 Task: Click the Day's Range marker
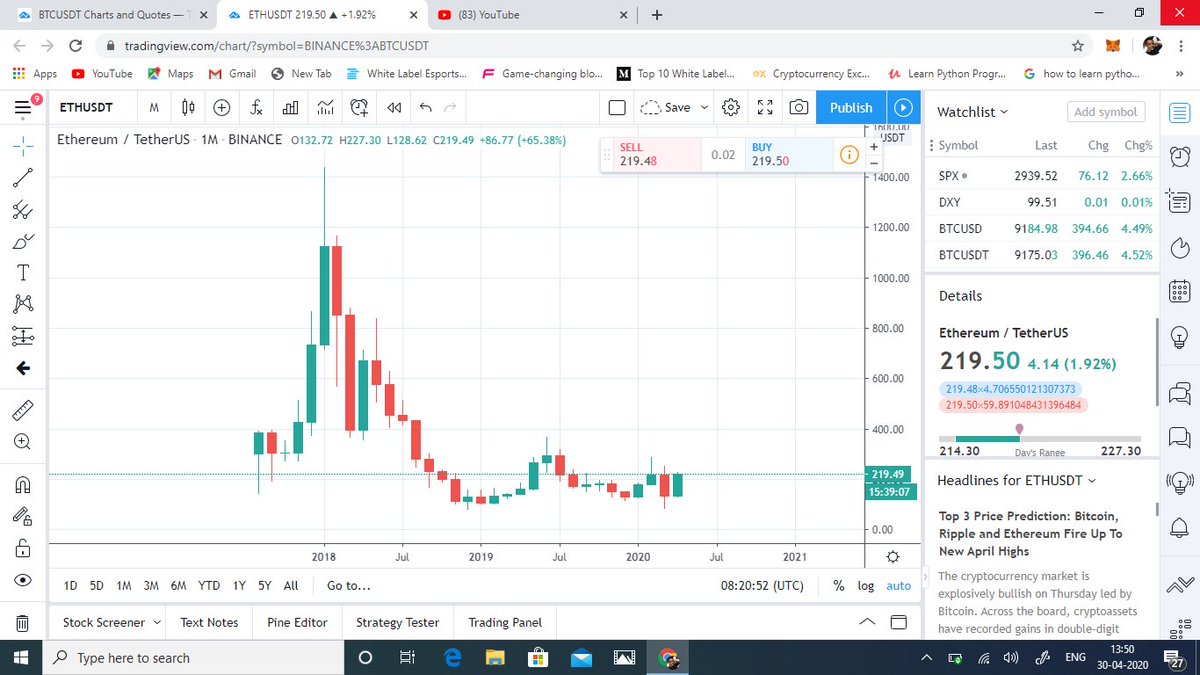(1019, 429)
